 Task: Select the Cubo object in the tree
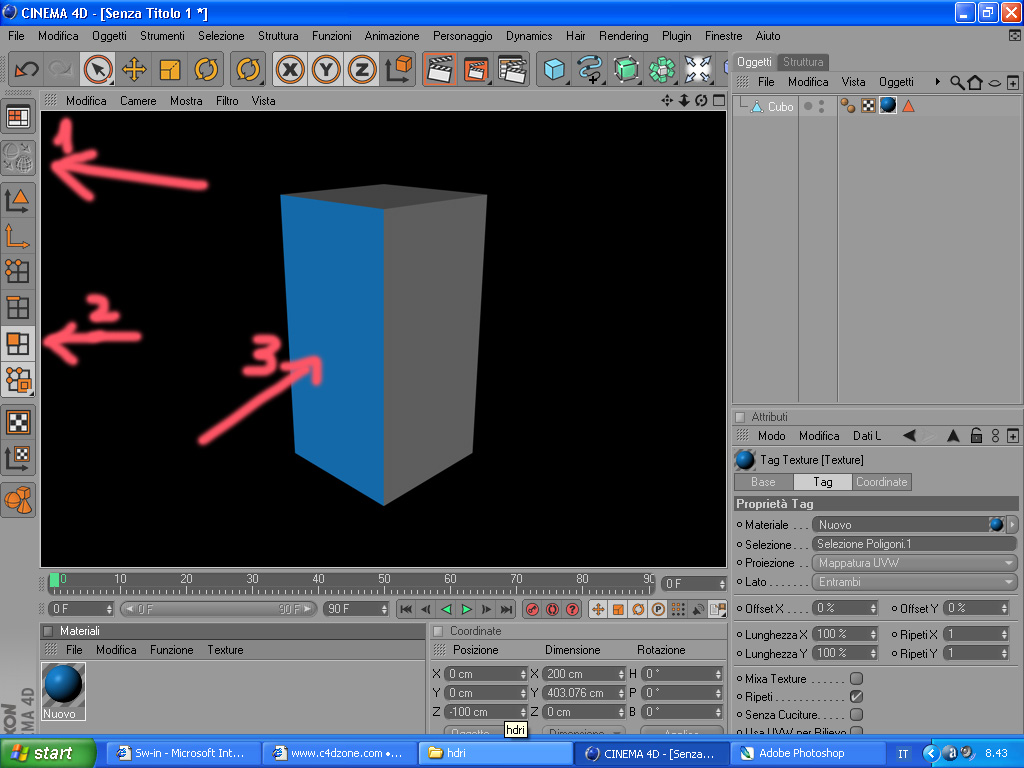780,106
